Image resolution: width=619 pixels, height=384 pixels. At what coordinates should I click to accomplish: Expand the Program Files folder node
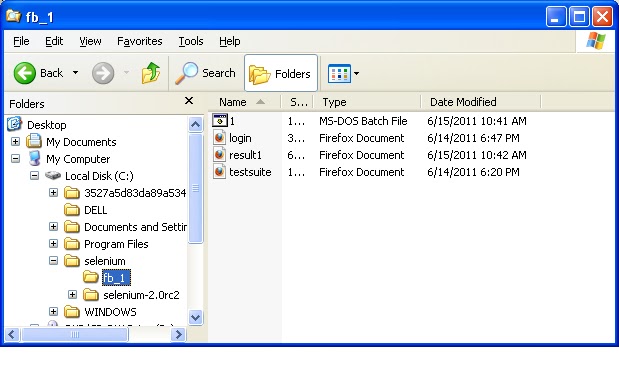(x=54, y=244)
